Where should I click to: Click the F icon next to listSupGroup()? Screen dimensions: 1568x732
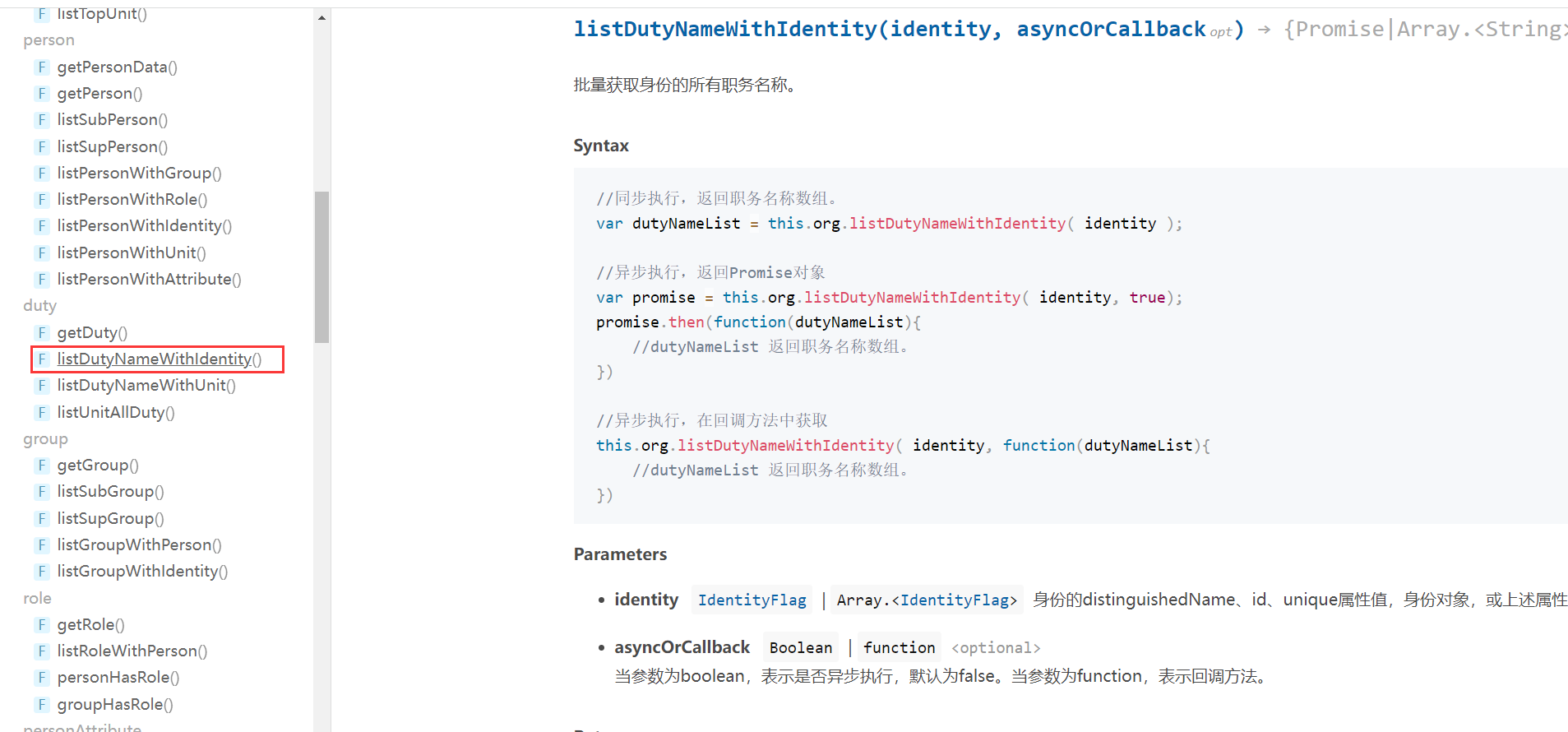pyautogui.click(x=42, y=518)
